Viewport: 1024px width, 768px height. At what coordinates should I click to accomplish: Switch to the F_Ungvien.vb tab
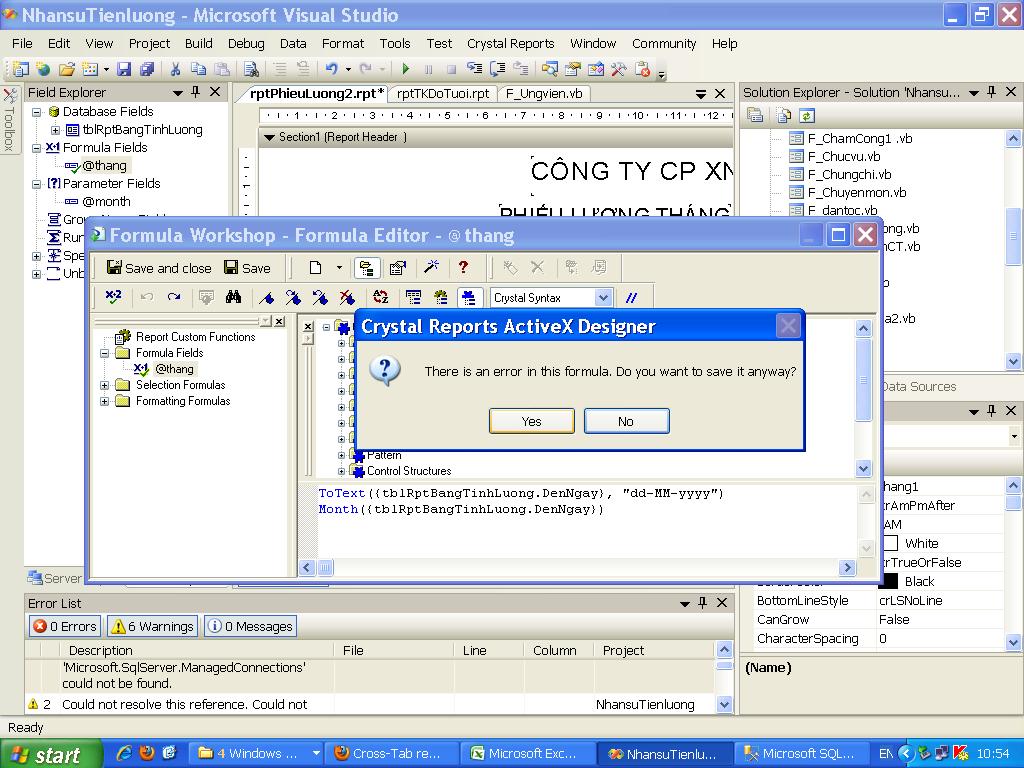click(544, 93)
